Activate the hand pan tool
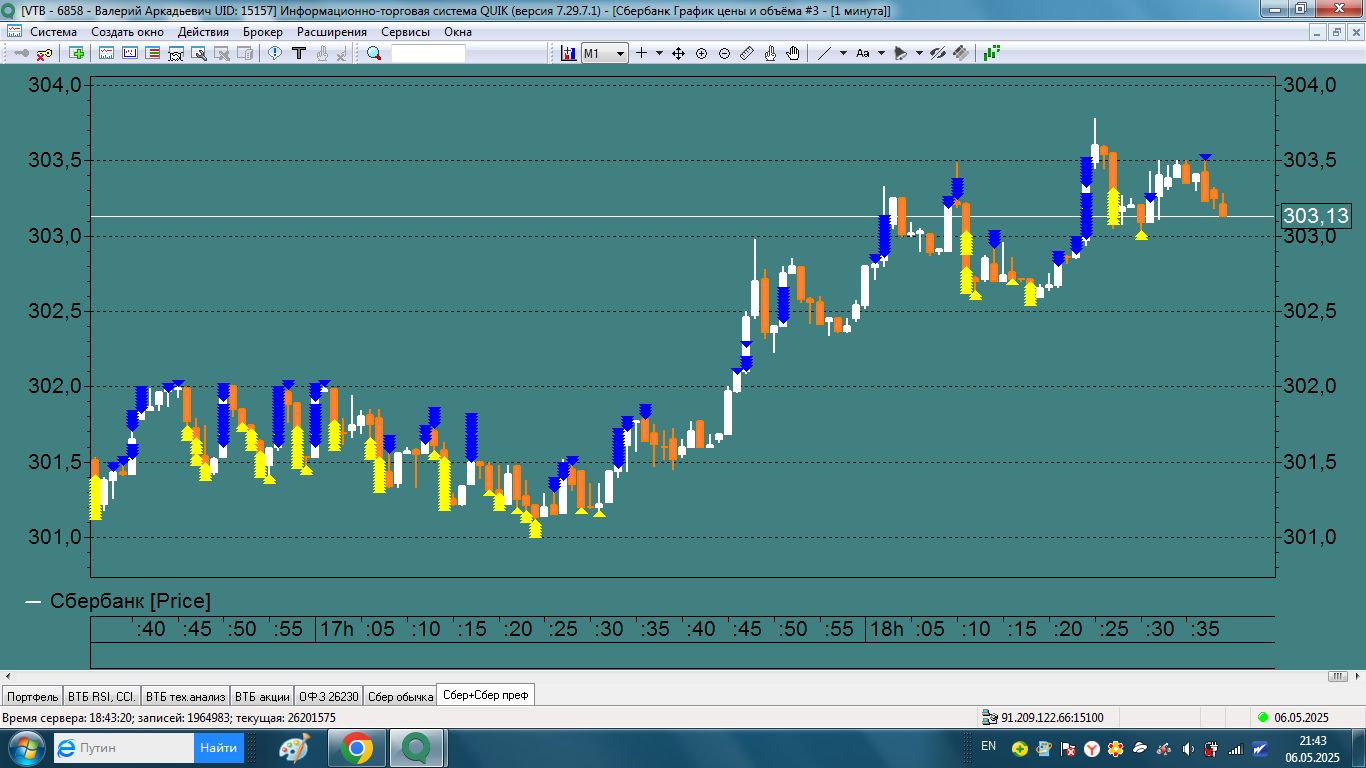Screen dimensions: 1366x768 tap(793, 53)
